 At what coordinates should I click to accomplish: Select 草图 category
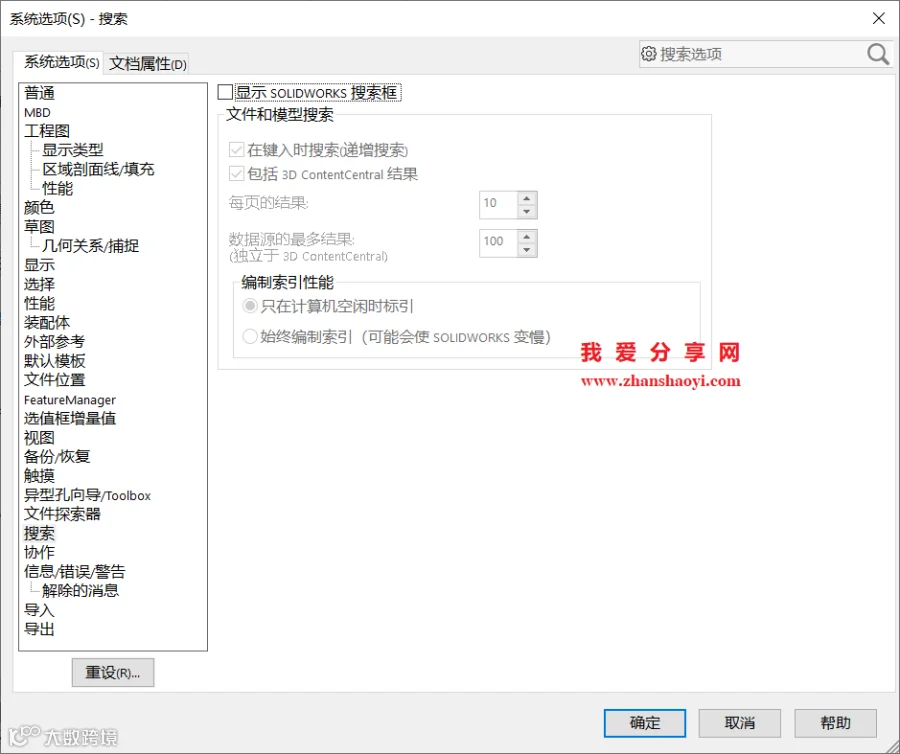[x=39, y=227]
